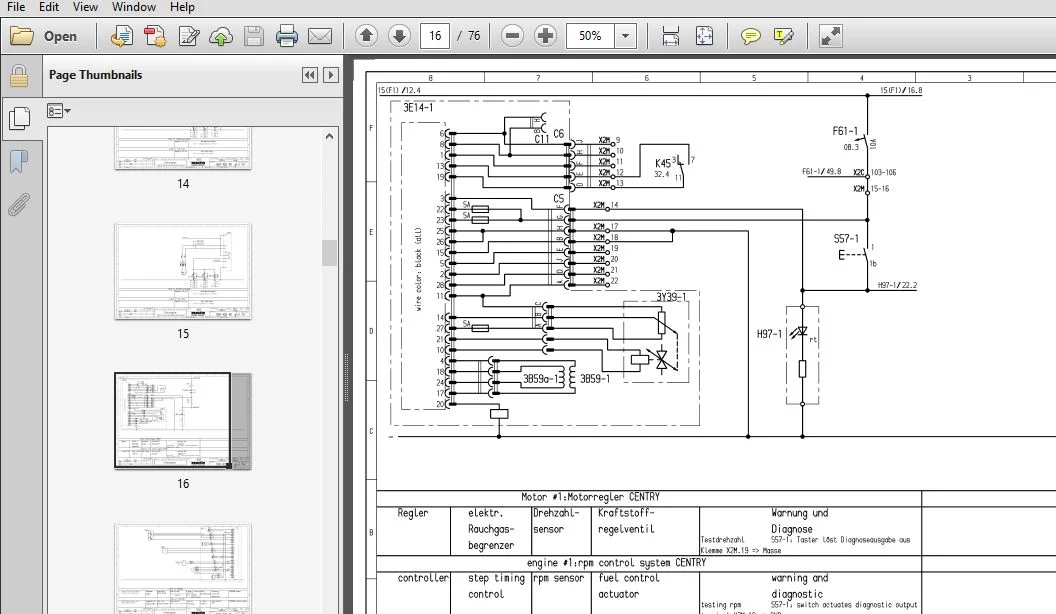
Task: Open the File menu
Action: pos(15,7)
